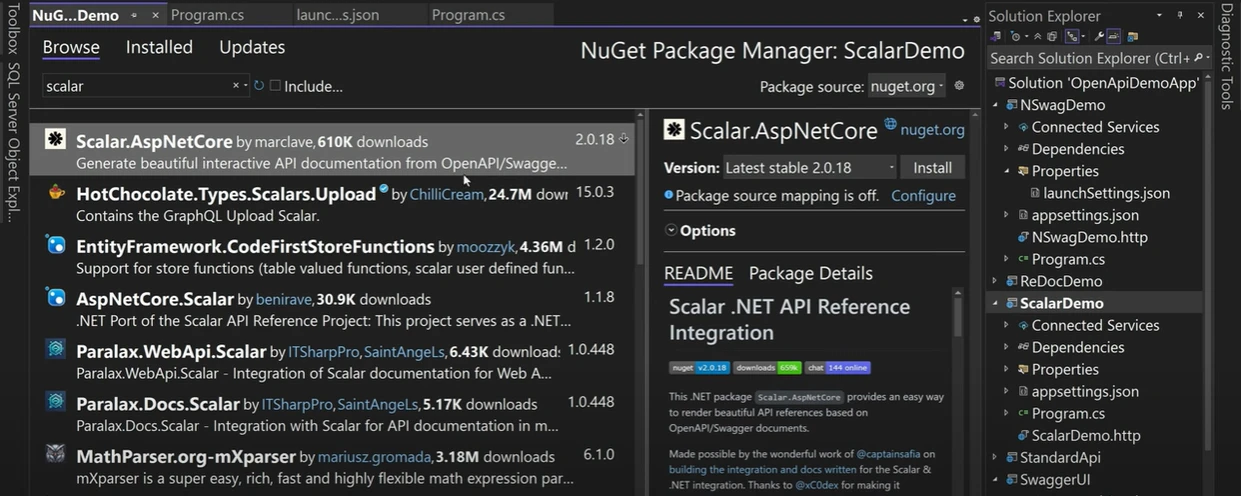Click the Configure link for package source mapping
The width and height of the screenshot is (1241, 496).
click(923, 196)
